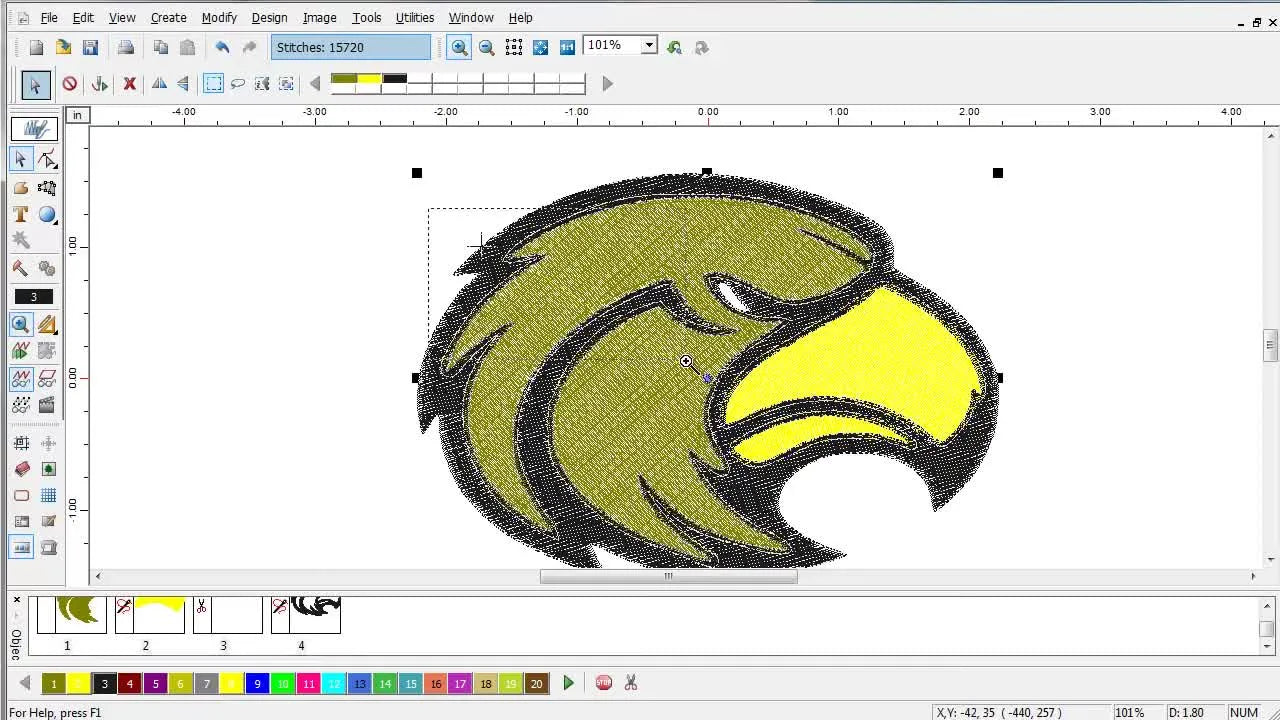This screenshot has height=720, width=1280.
Task: Open the File menu
Action: click(49, 17)
